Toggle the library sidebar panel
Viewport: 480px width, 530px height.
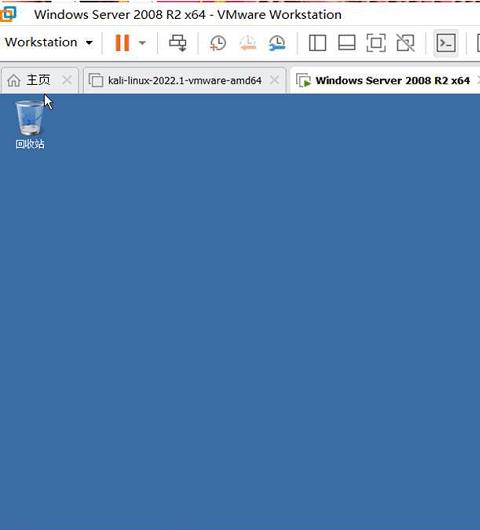click(x=317, y=43)
